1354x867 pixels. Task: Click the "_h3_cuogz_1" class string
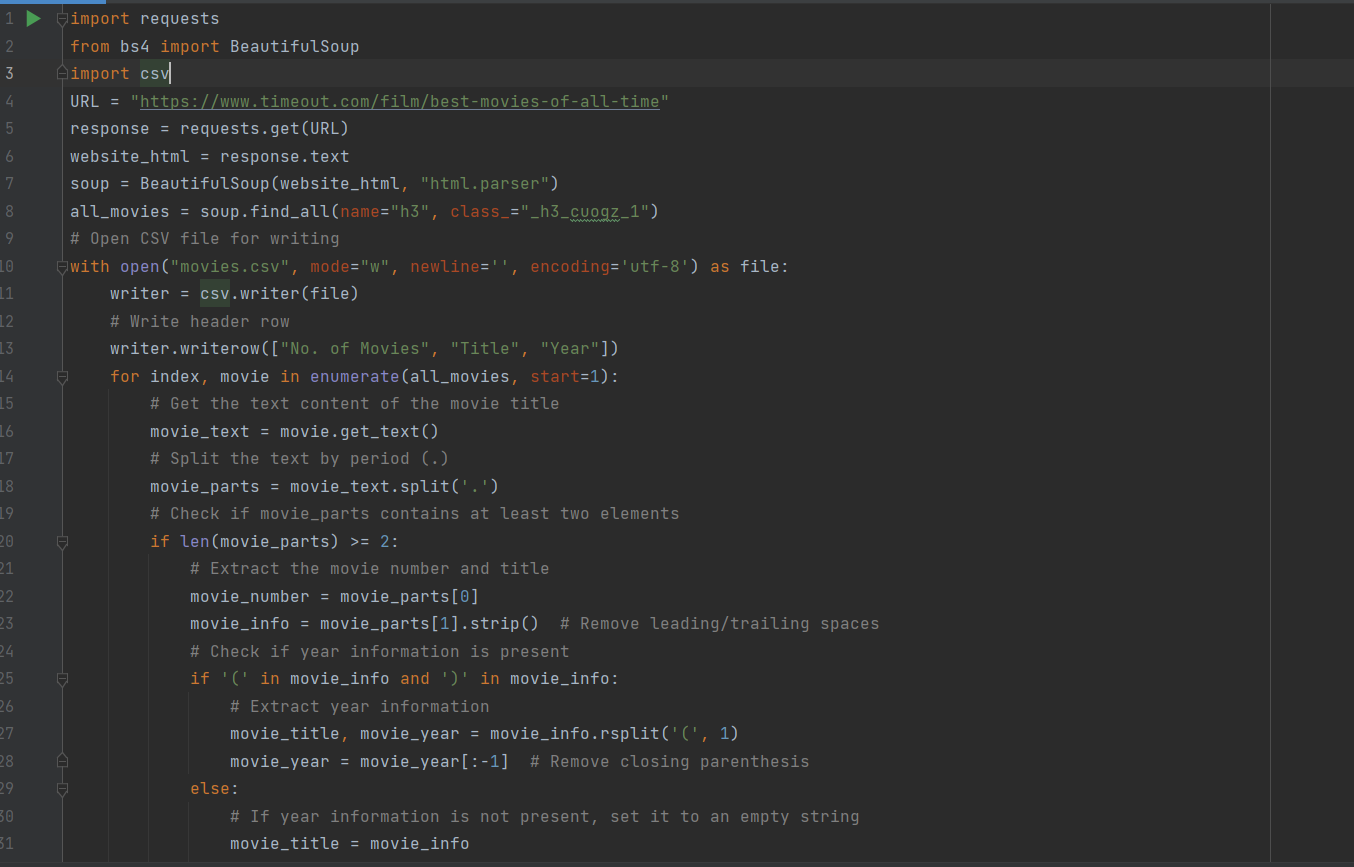click(x=585, y=211)
